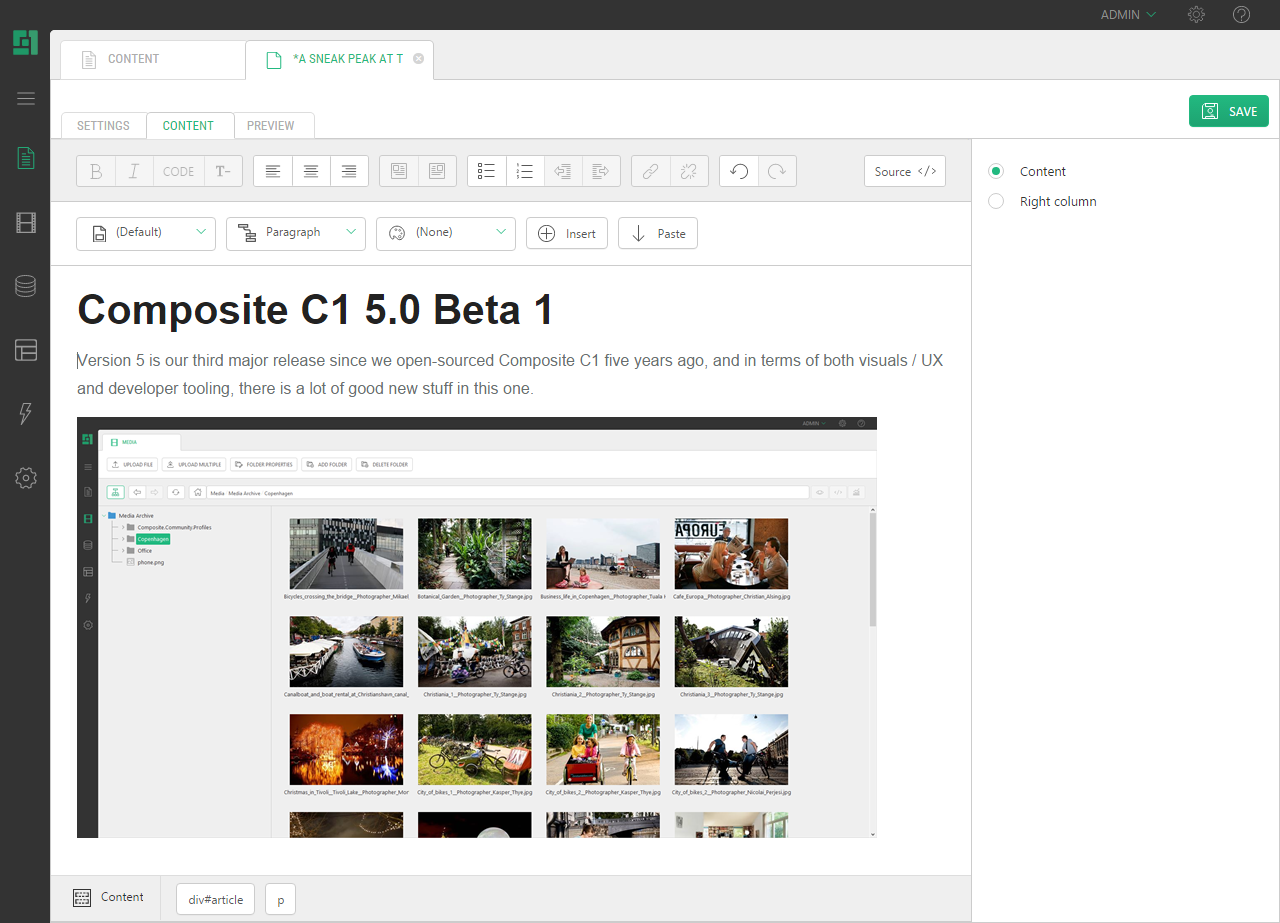Center align the paragraph text
Viewport: 1280px width, 923px height.
(x=311, y=171)
